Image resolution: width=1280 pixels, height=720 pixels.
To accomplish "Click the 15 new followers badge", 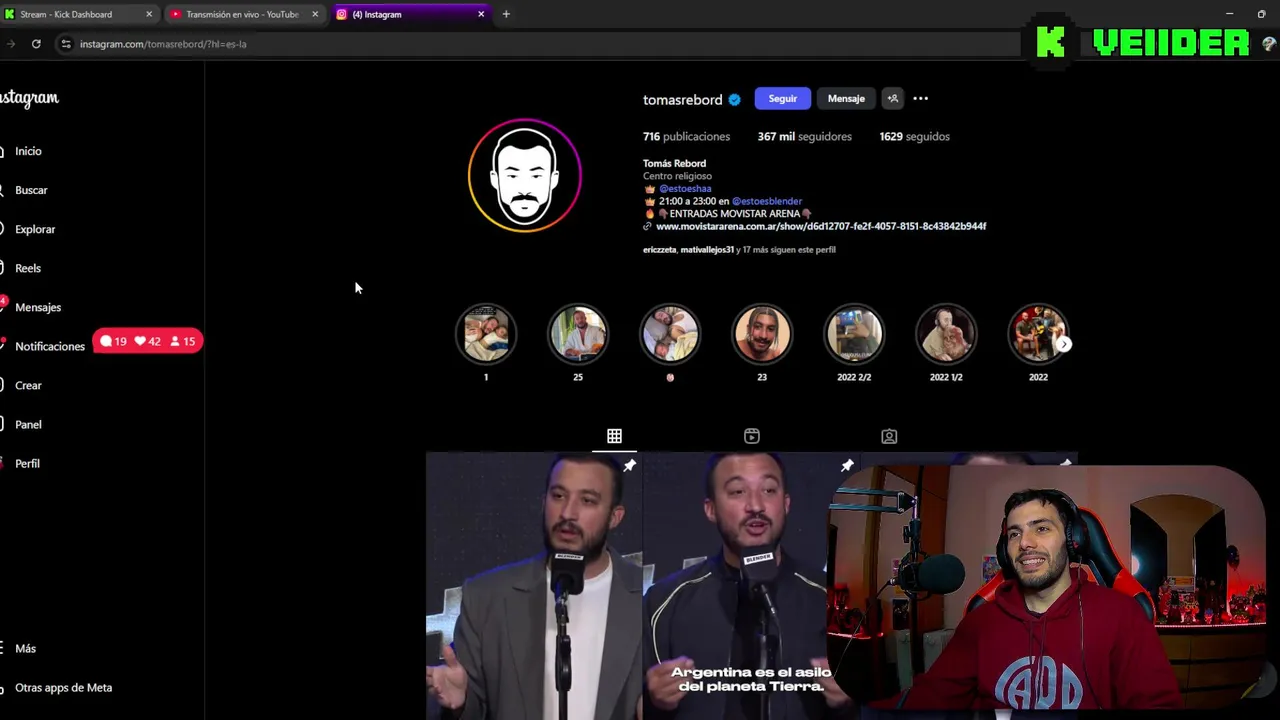I will click(182, 341).
